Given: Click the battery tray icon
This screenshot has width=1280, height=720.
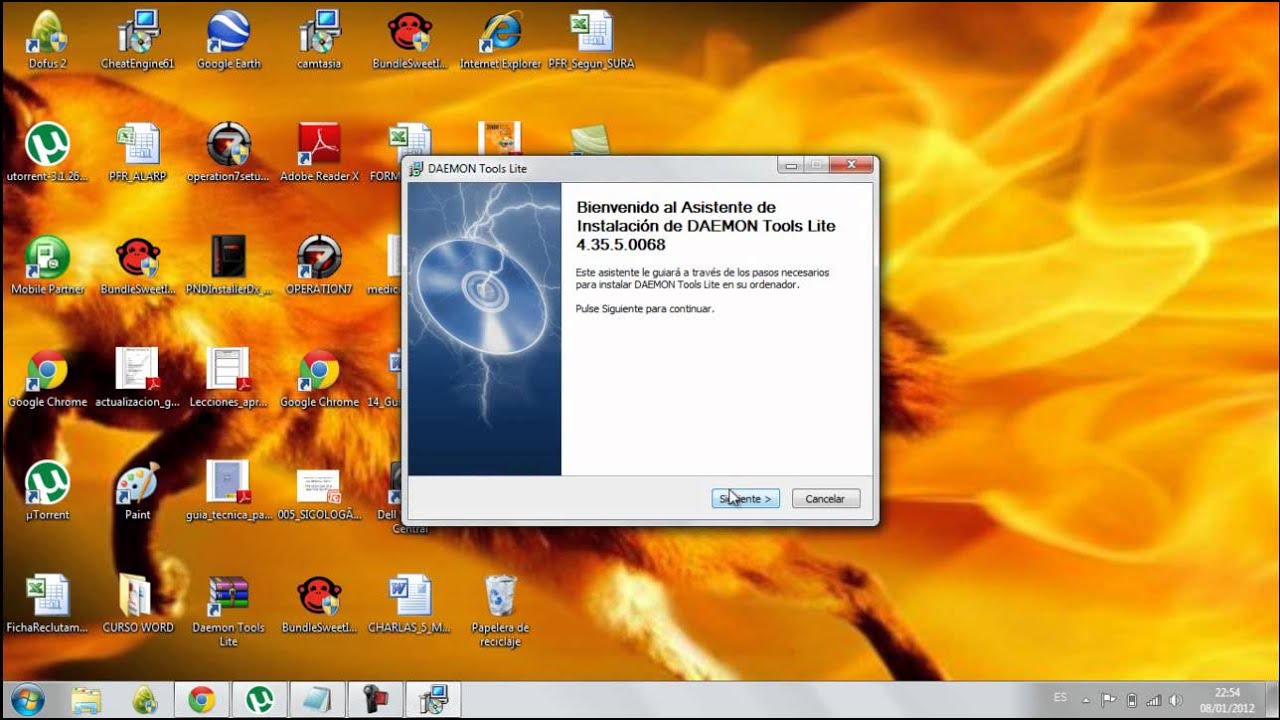Looking at the screenshot, I should point(1132,700).
